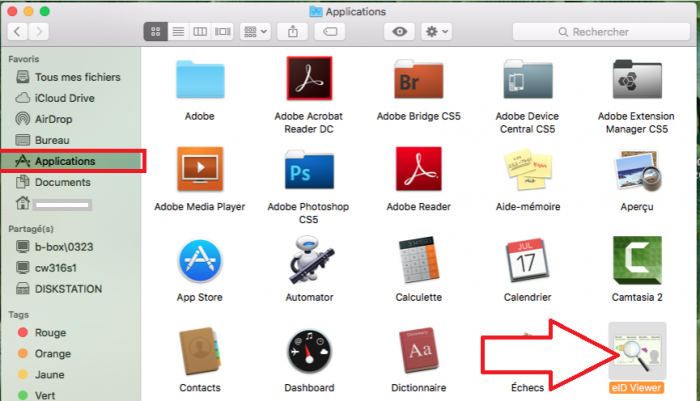This screenshot has width=700, height=401.
Task: Select the eID Viewer app icon
Action: (637, 351)
